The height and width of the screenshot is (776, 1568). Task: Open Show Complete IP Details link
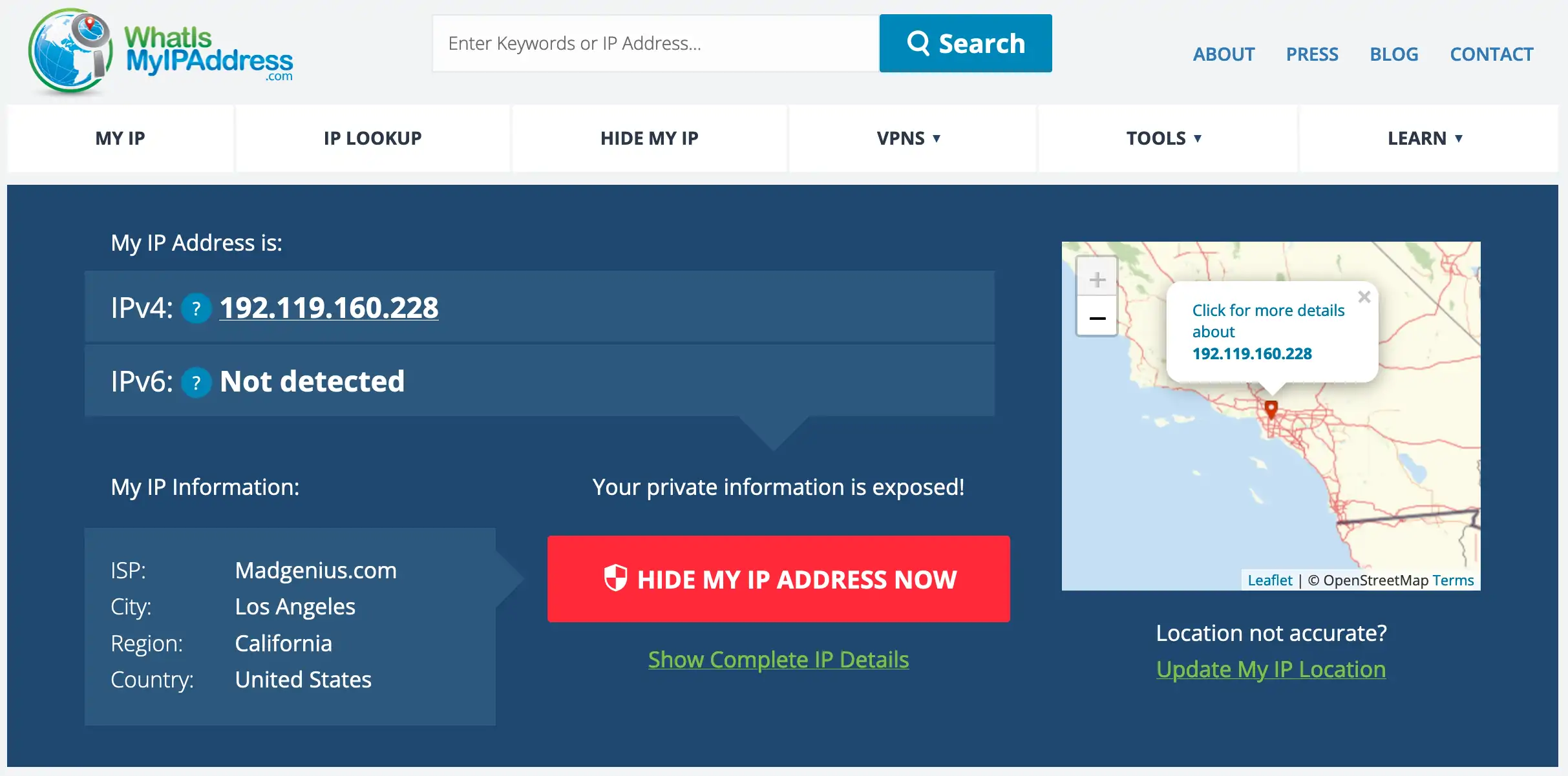778,660
